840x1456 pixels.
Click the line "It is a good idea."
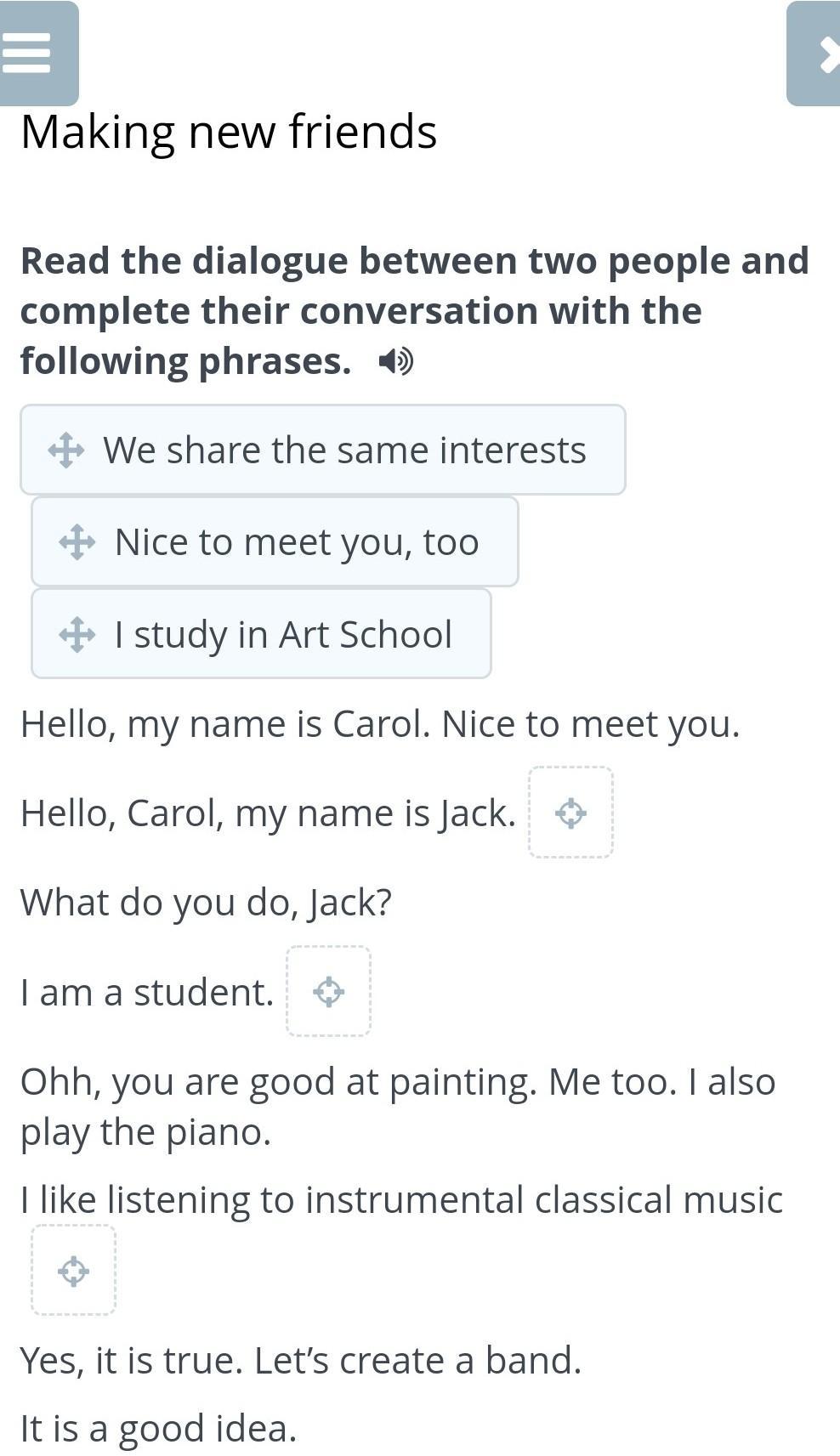click(x=158, y=1428)
